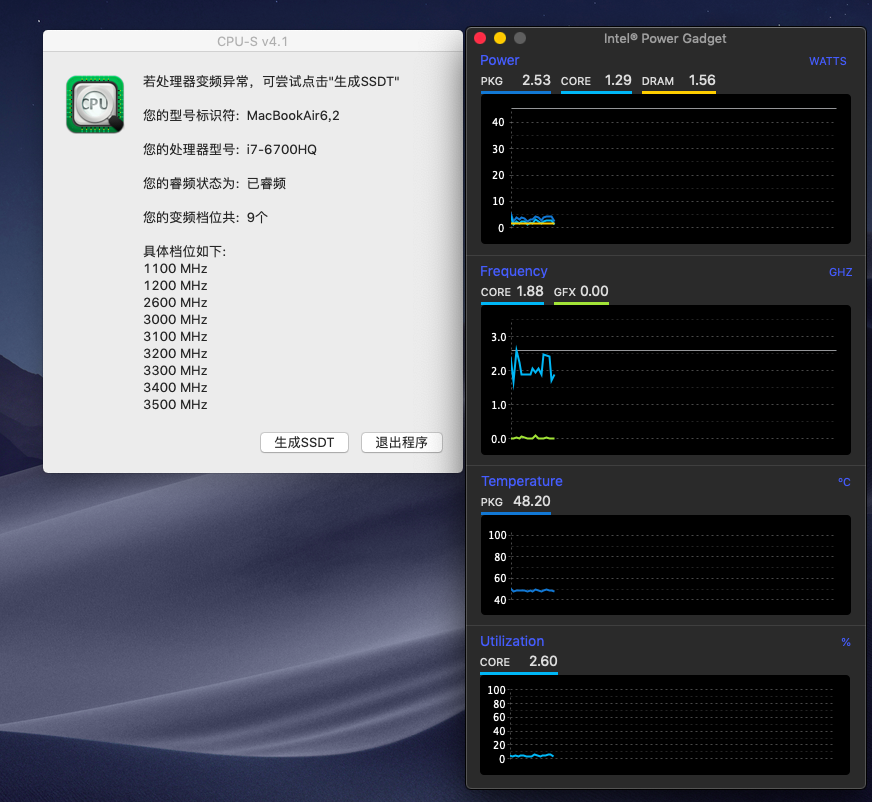Click the PKG temperature value 48.20
This screenshot has height=802, width=872.
click(x=532, y=501)
